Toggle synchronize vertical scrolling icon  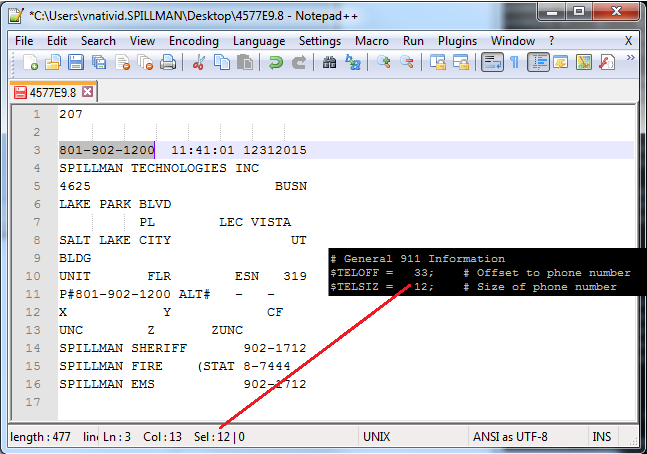[x=437, y=63]
